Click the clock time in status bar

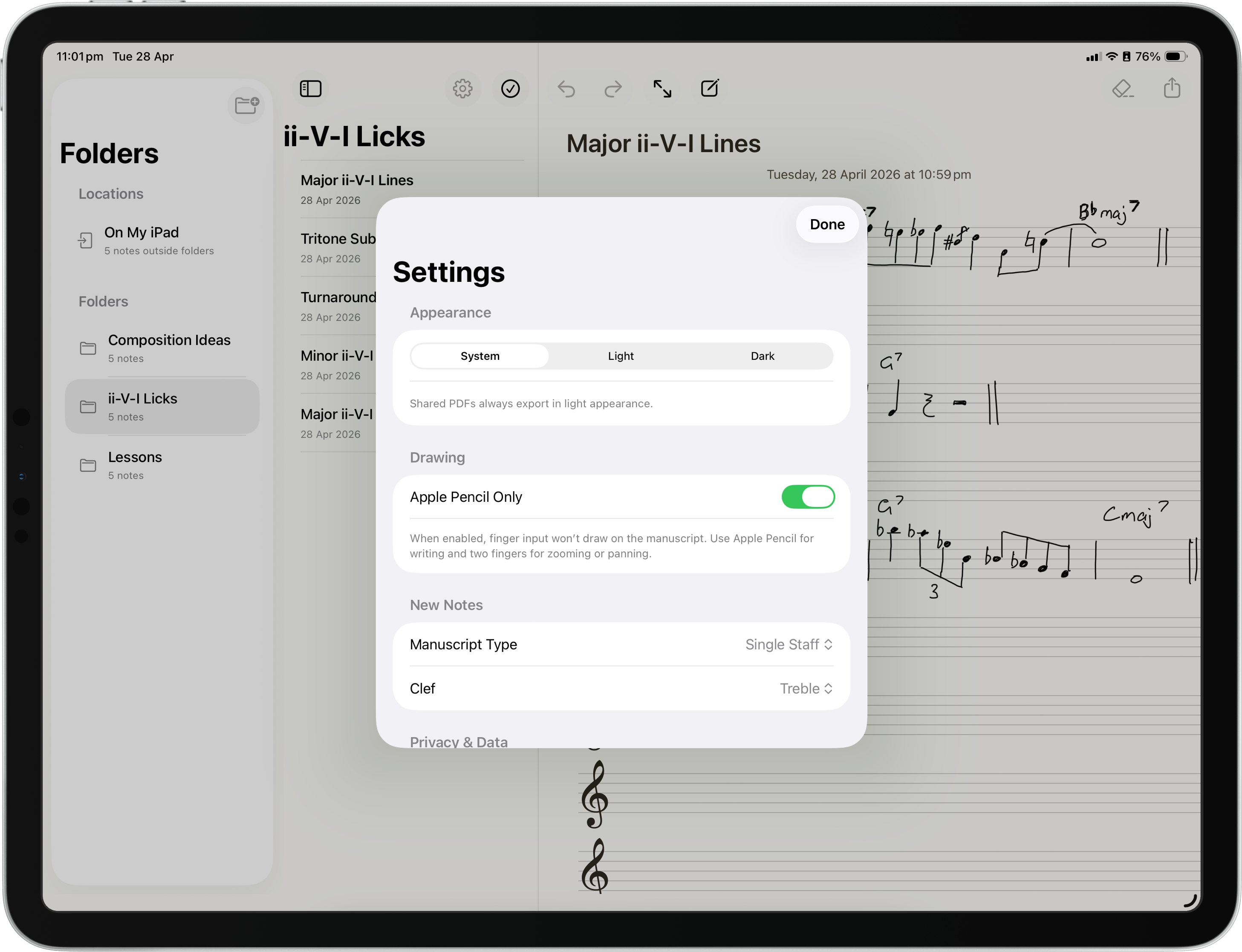click(x=80, y=57)
